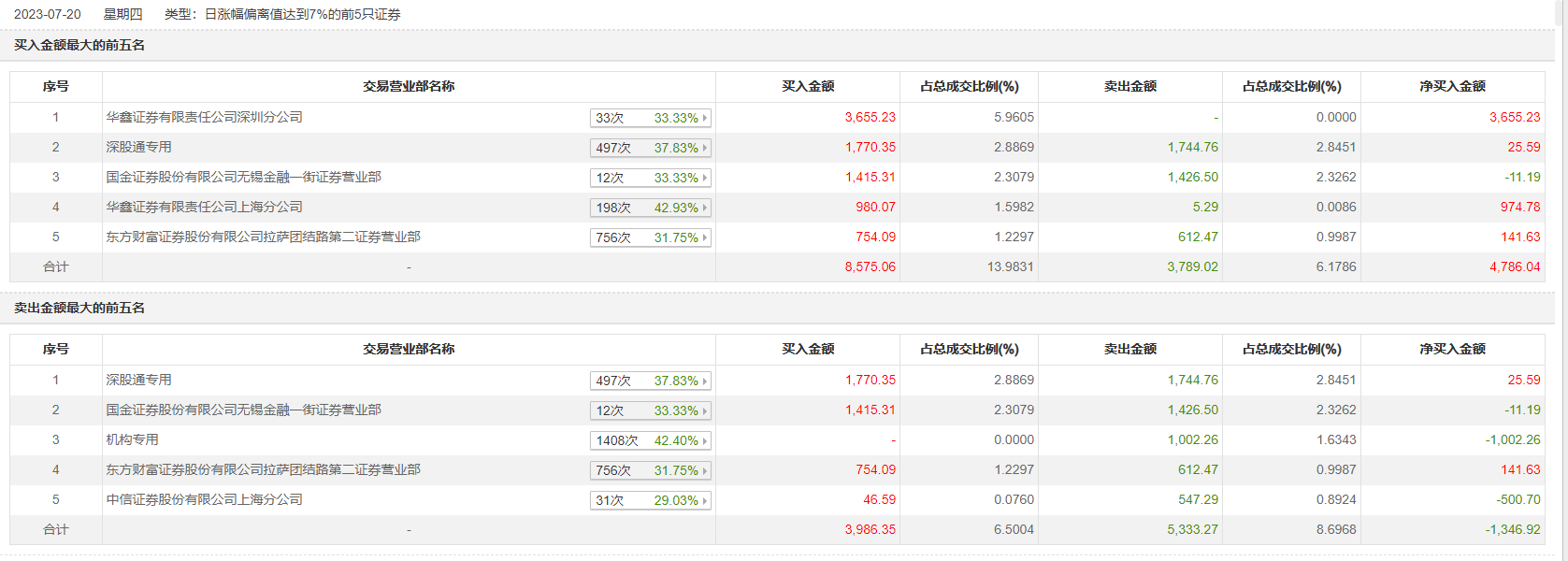Click 交易营业部名称 column header in sell table

coord(409,349)
